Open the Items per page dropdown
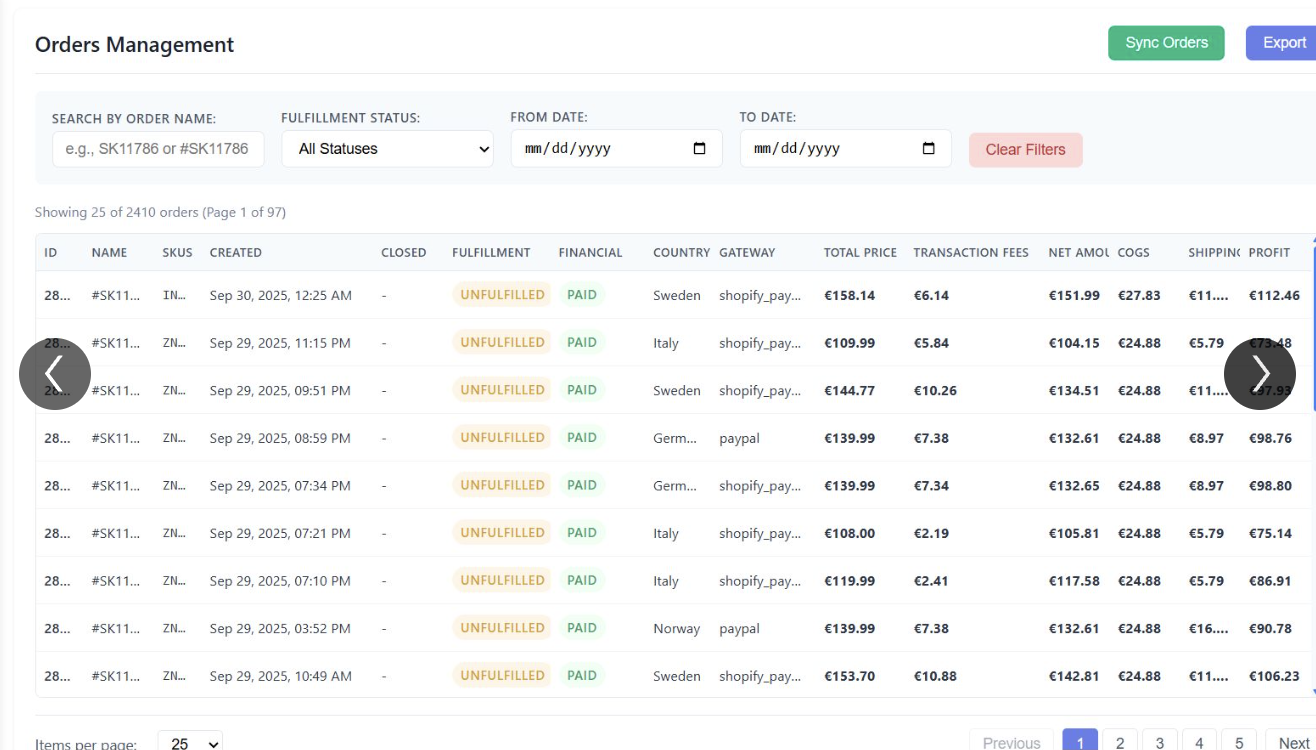This screenshot has height=750, width=1316. (190, 742)
